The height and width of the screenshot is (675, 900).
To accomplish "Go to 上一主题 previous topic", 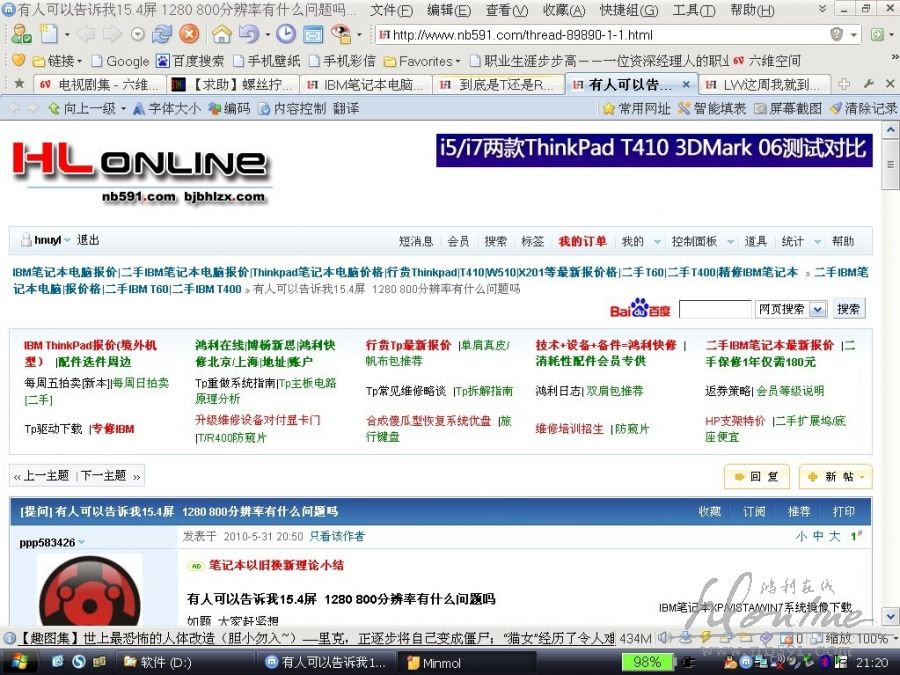I will pos(46,476).
